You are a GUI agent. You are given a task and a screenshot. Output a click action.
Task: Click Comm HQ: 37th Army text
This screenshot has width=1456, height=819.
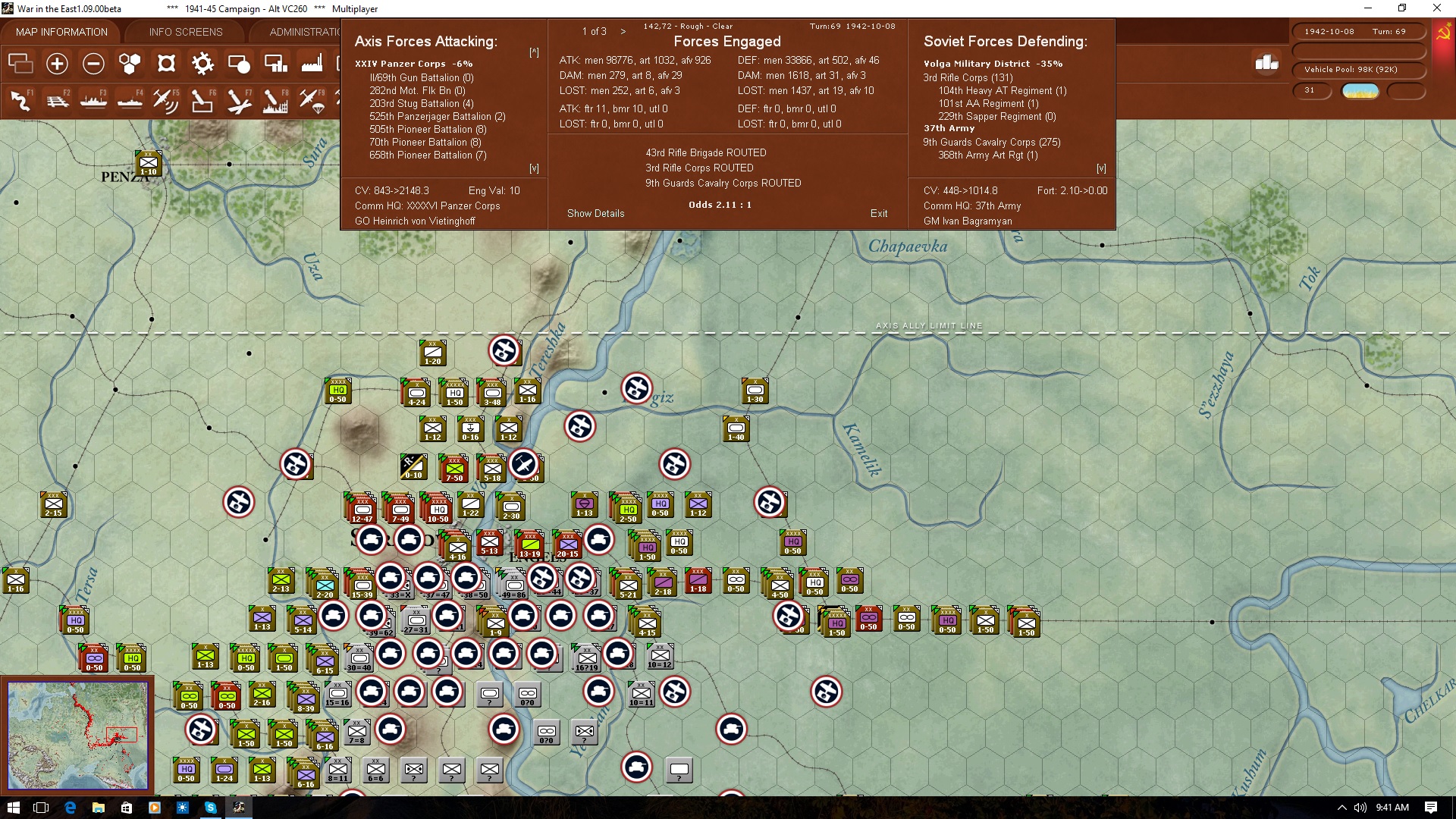click(972, 206)
